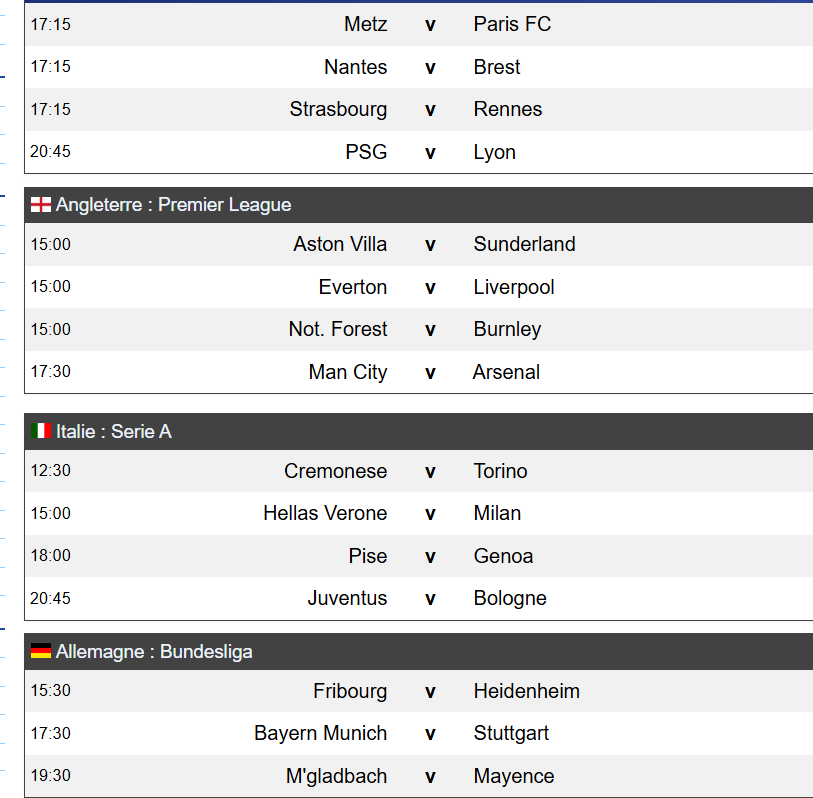
Task: Click the Germany flag icon
Action: pyautogui.click(x=41, y=651)
